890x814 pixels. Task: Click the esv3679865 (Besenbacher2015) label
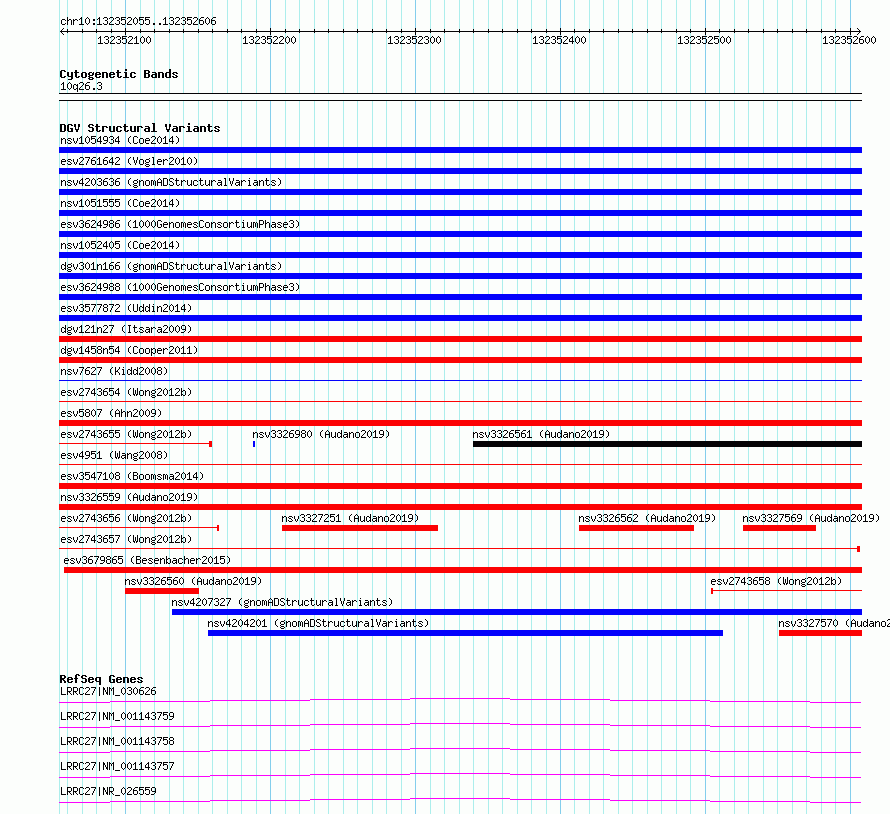pyautogui.click(x=147, y=560)
